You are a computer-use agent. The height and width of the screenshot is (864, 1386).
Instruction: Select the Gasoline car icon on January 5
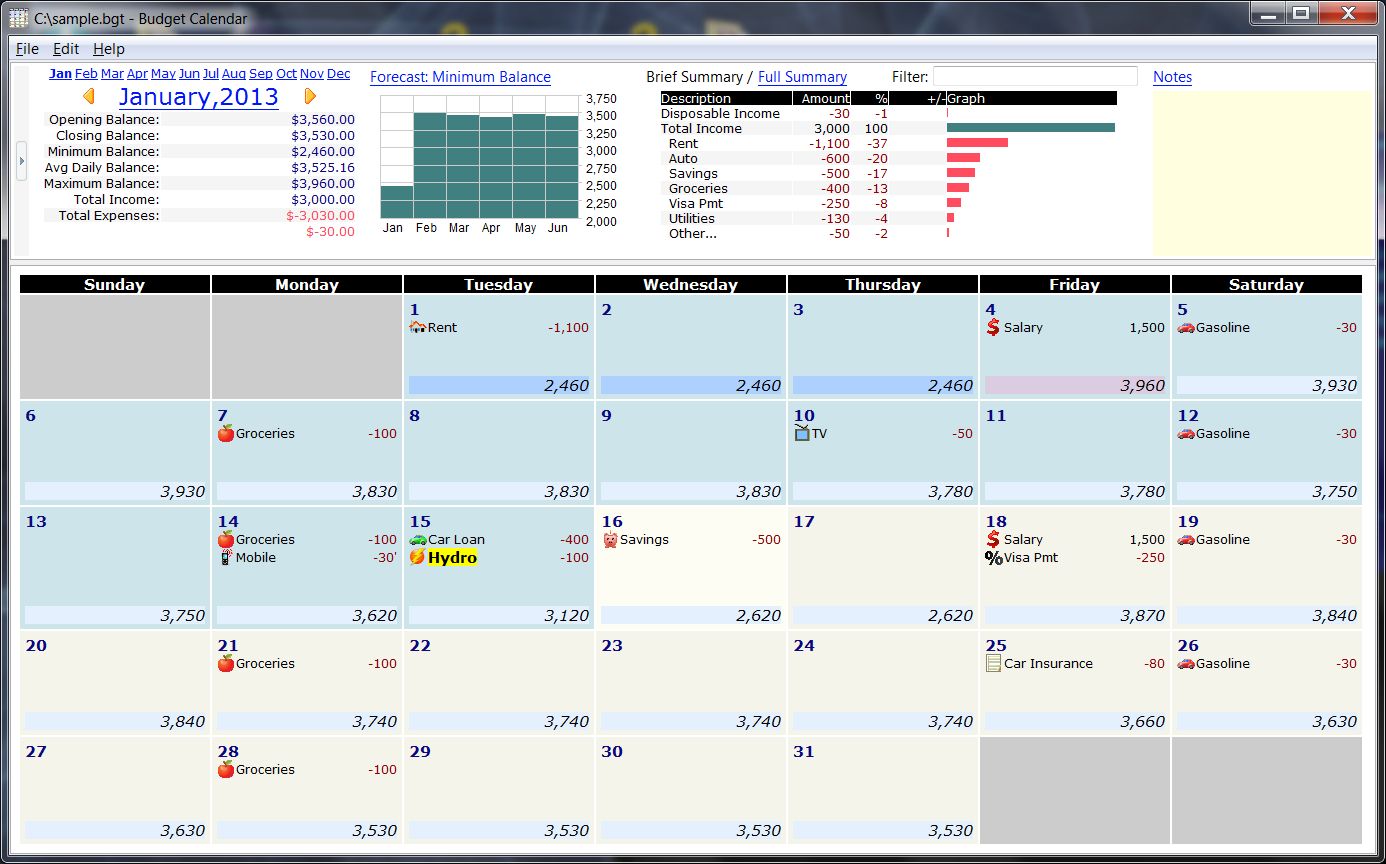(1185, 327)
